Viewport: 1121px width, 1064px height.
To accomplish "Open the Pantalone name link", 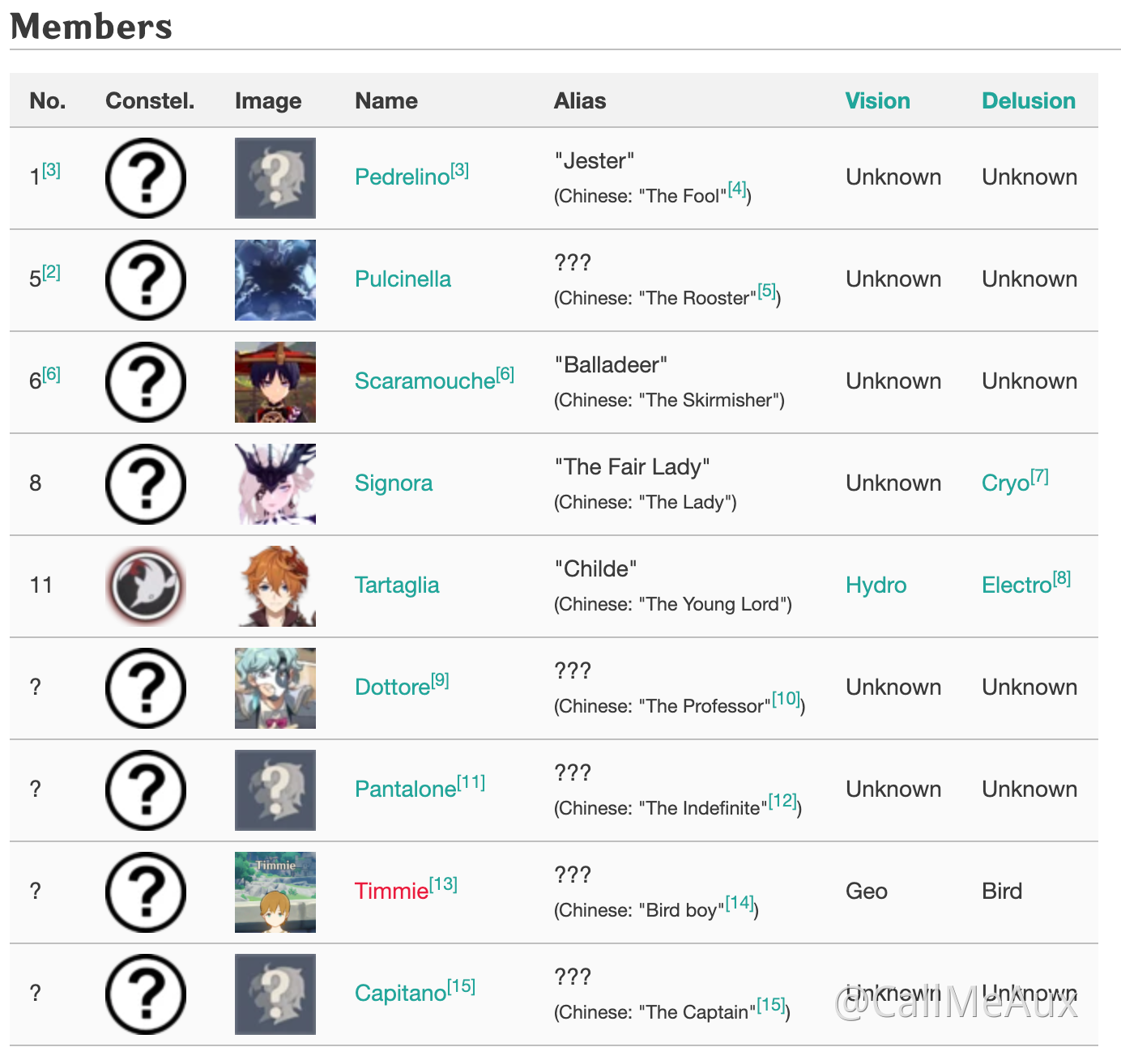I will point(406,789).
